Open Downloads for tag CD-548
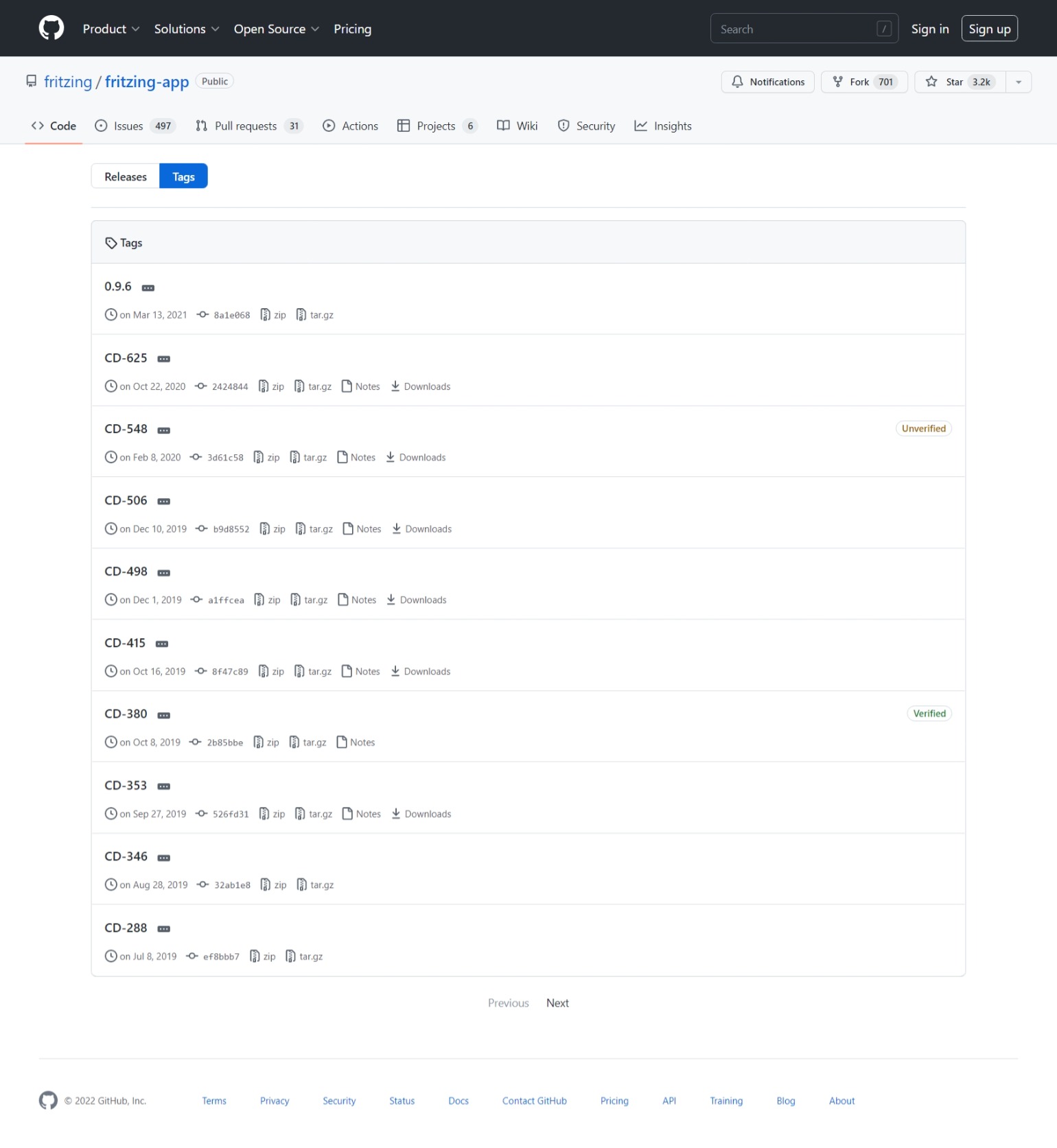The image size is (1057, 1148). tap(416, 458)
